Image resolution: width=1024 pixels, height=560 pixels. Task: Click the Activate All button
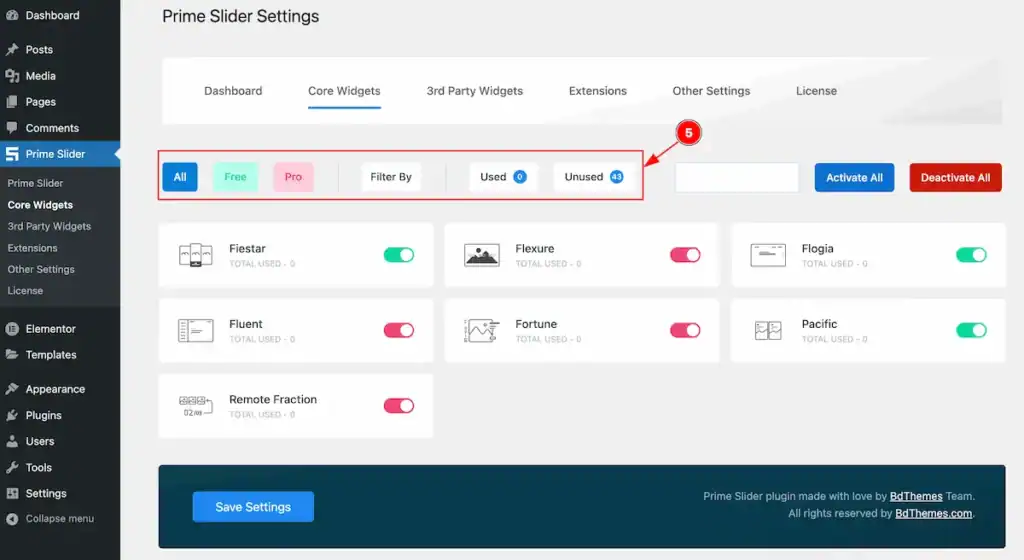pyautogui.click(x=854, y=178)
